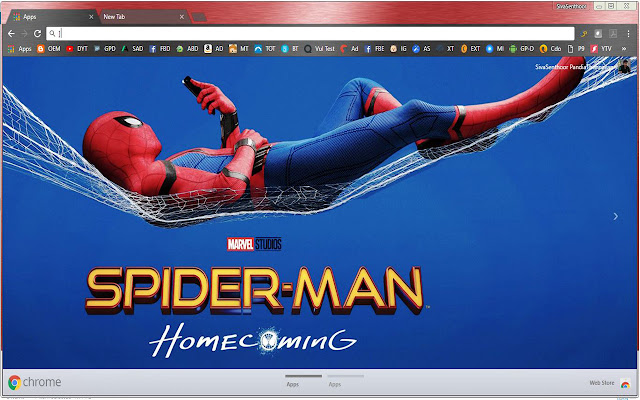
Task: Select the second Apps page indicator
Action: tap(345, 380)
